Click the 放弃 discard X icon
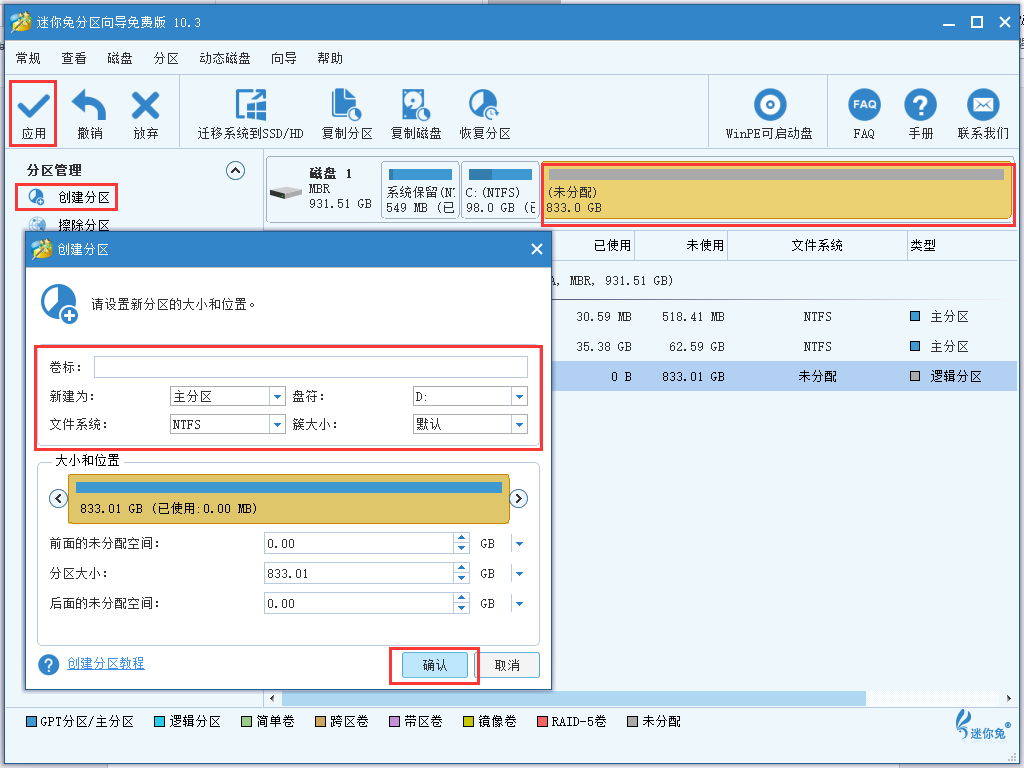This screenshot has height=768, width=1024. [x=145, y=104]
